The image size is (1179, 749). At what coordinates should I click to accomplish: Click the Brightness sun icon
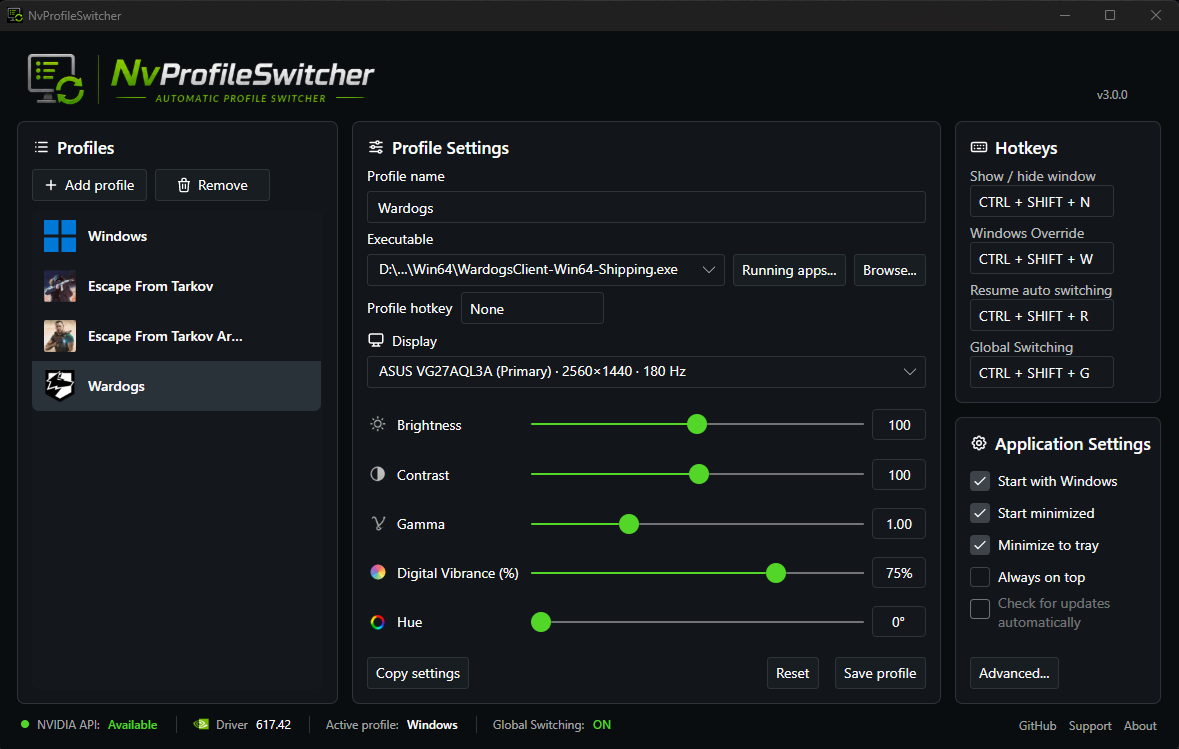point(377,424)
